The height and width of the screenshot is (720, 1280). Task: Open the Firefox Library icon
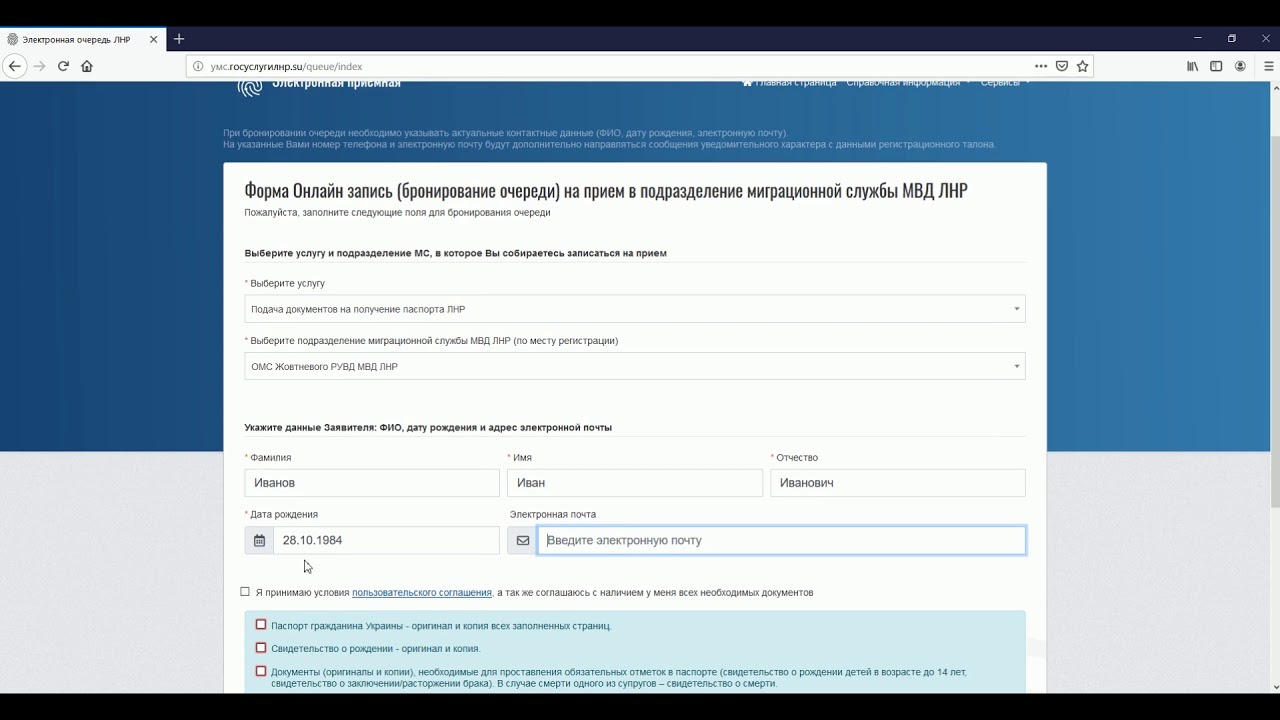(1192, 66)
